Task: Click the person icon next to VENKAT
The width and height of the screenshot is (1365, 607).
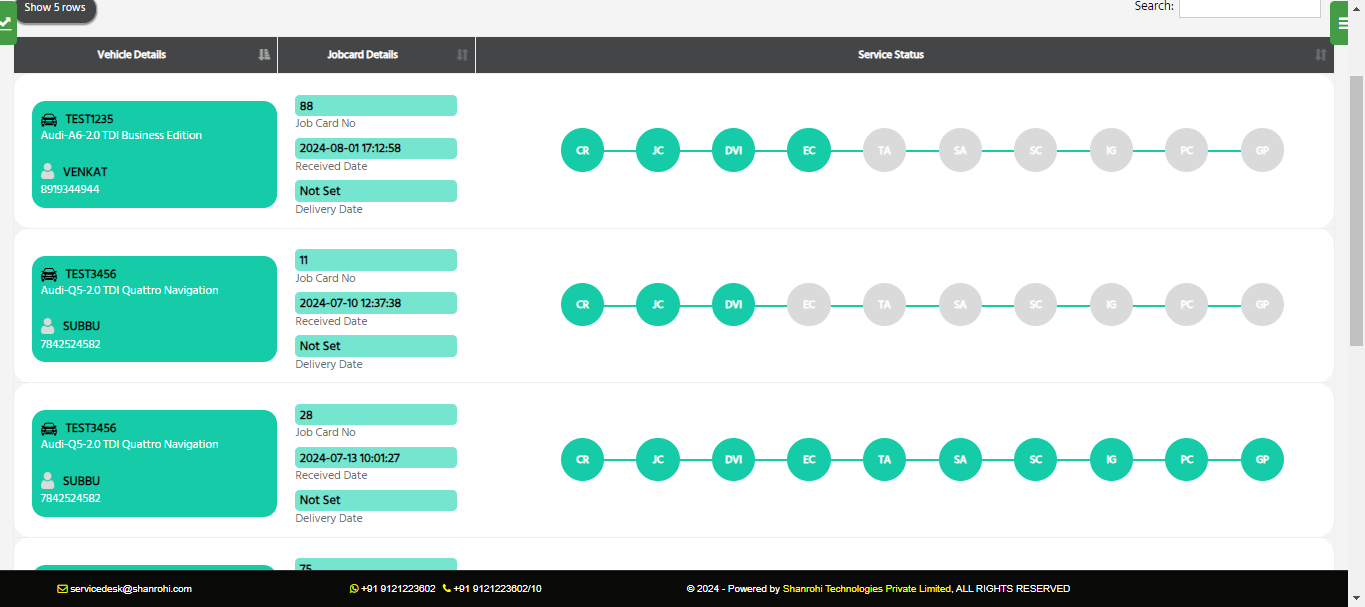Action: point(48,171)
